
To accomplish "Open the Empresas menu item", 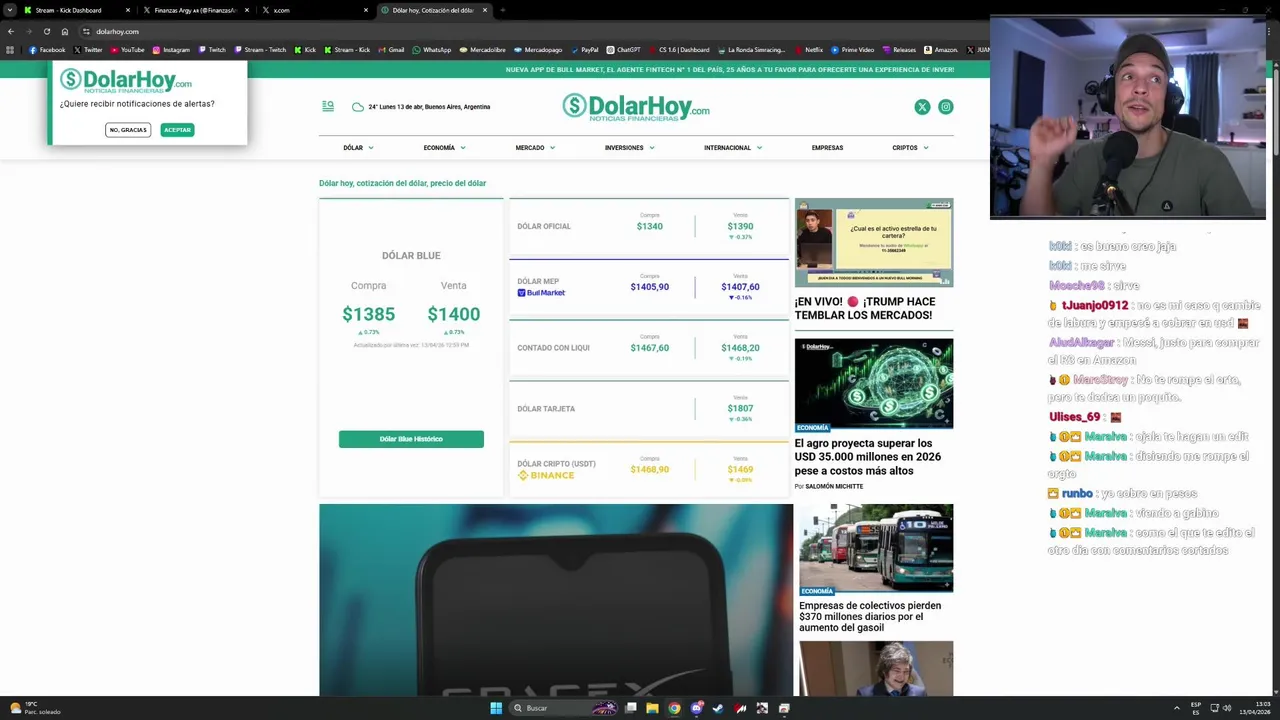I will pos(827,148).
